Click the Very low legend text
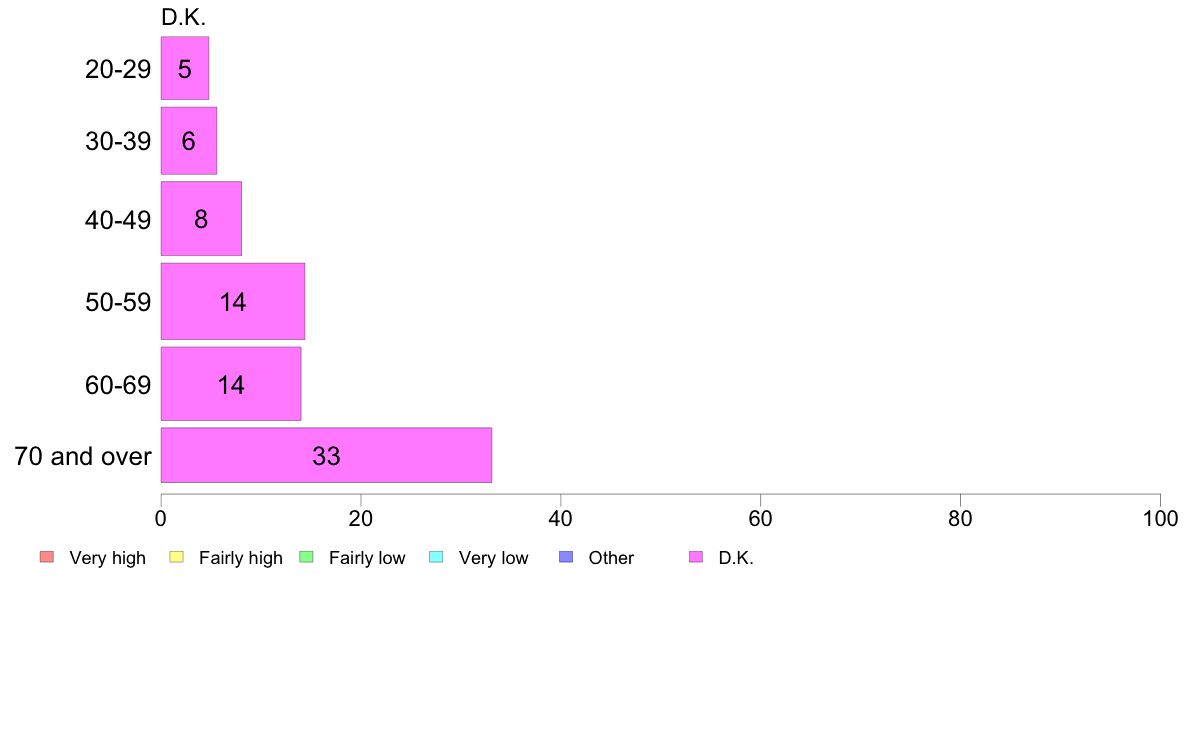 (493, 558)
